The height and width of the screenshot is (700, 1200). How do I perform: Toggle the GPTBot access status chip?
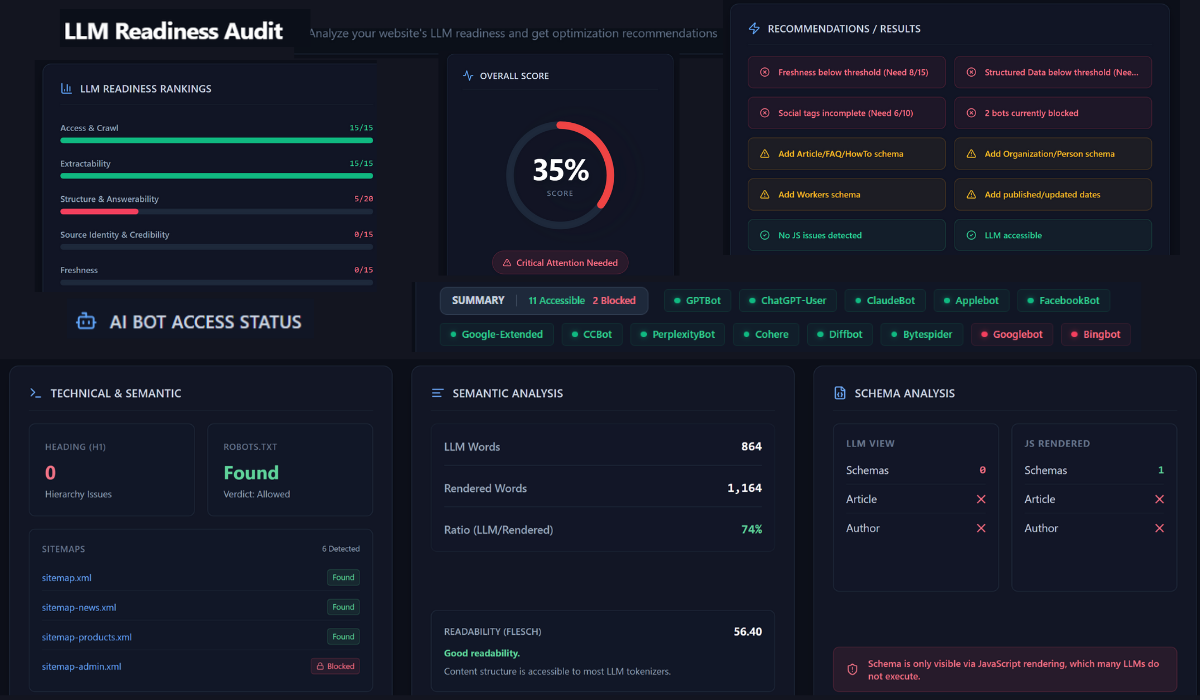697,300
